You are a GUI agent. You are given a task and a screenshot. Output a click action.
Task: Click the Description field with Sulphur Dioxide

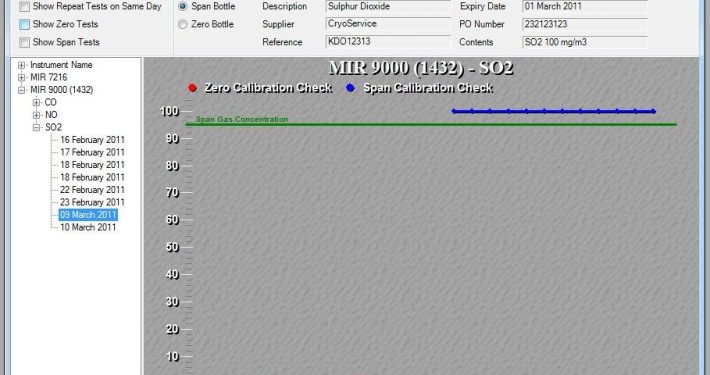tap(388, 6)
